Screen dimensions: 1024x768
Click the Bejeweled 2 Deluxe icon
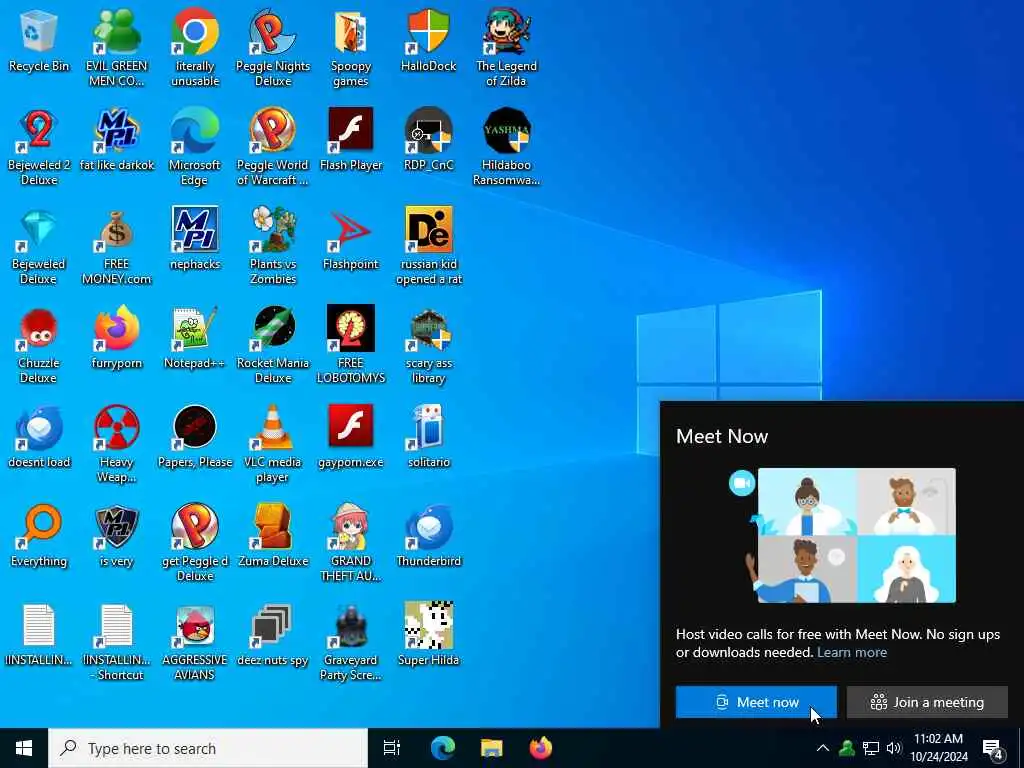[x=39, y=147]
